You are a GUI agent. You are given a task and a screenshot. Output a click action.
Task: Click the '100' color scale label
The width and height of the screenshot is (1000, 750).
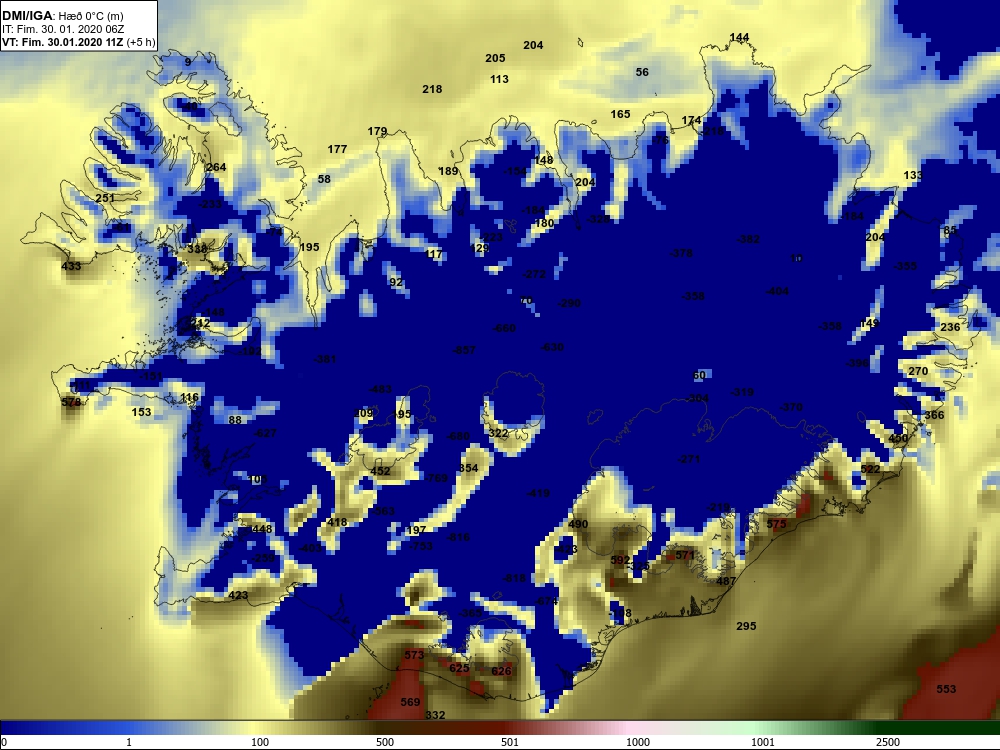pos(260,742)
